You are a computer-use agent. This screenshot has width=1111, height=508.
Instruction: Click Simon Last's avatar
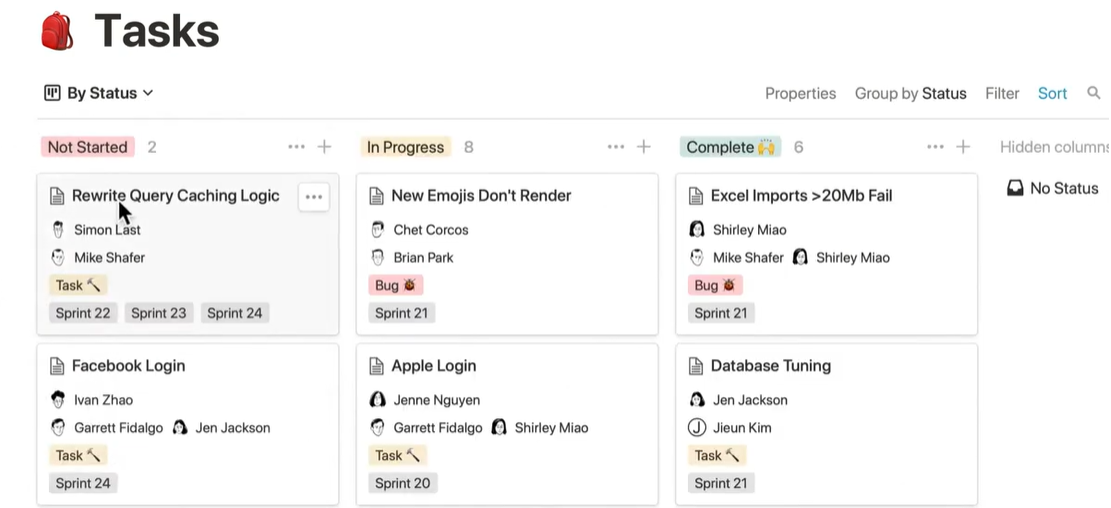pos(58,230)
